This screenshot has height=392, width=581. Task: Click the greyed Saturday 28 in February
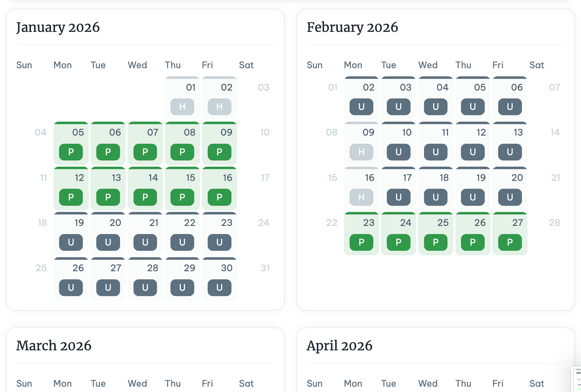(554, 223)
